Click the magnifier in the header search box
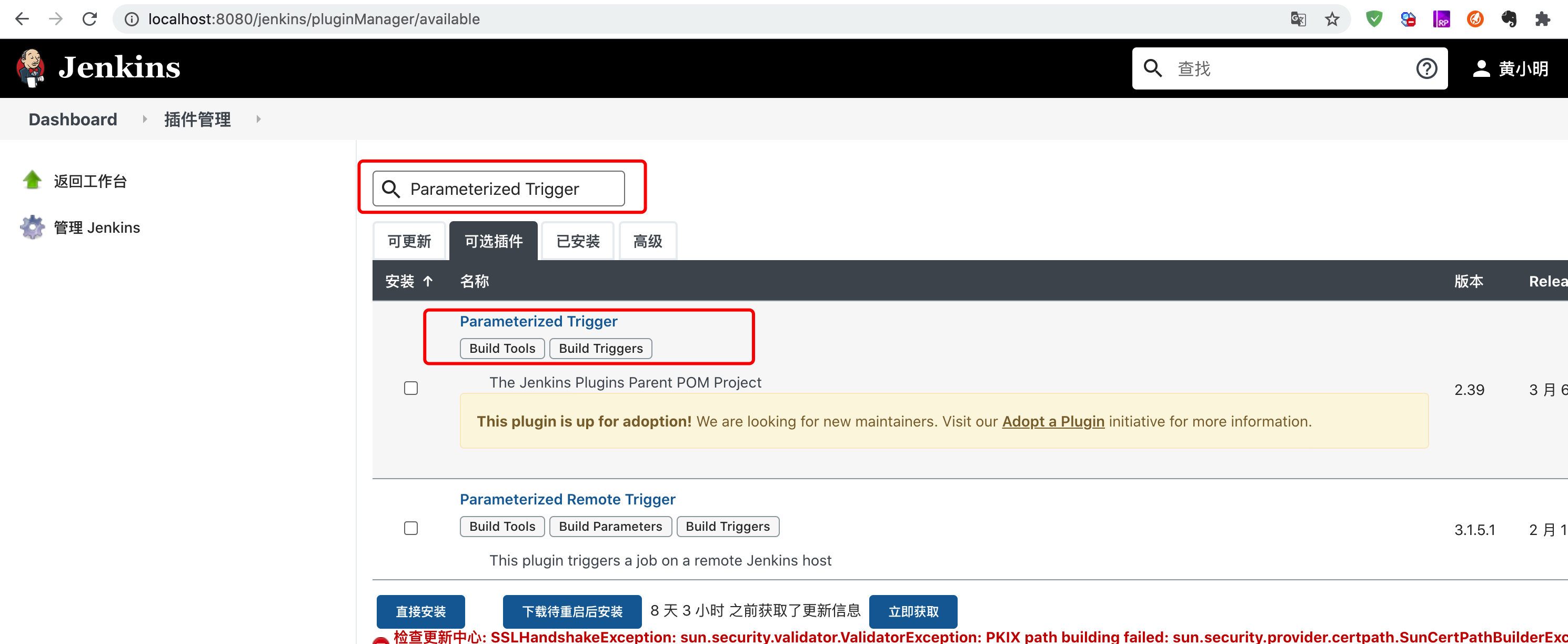Viewport: 1568px width, 644px height. pyautogui.click(x=1153, y=68)
